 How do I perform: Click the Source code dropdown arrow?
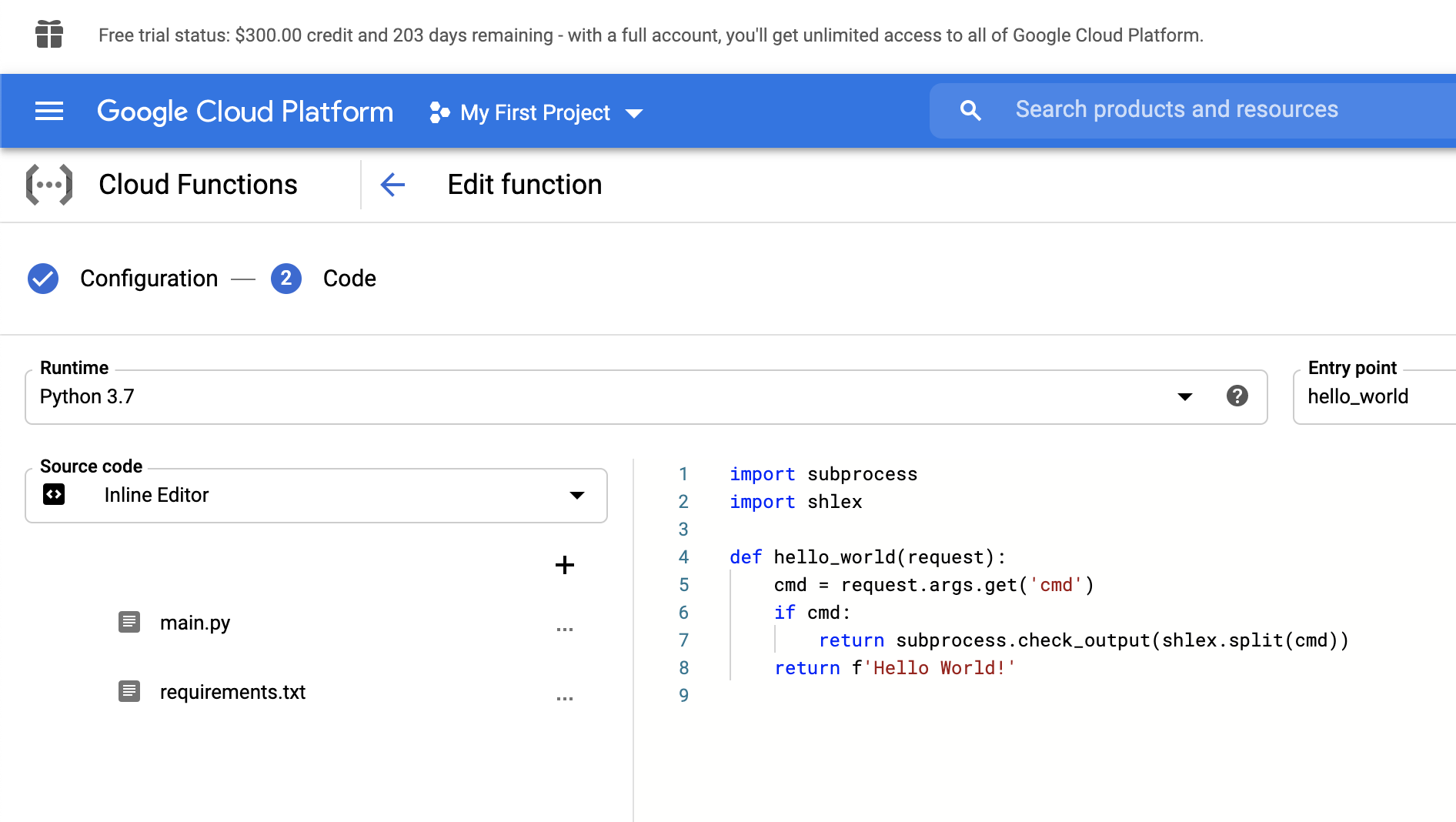(577, 495)
